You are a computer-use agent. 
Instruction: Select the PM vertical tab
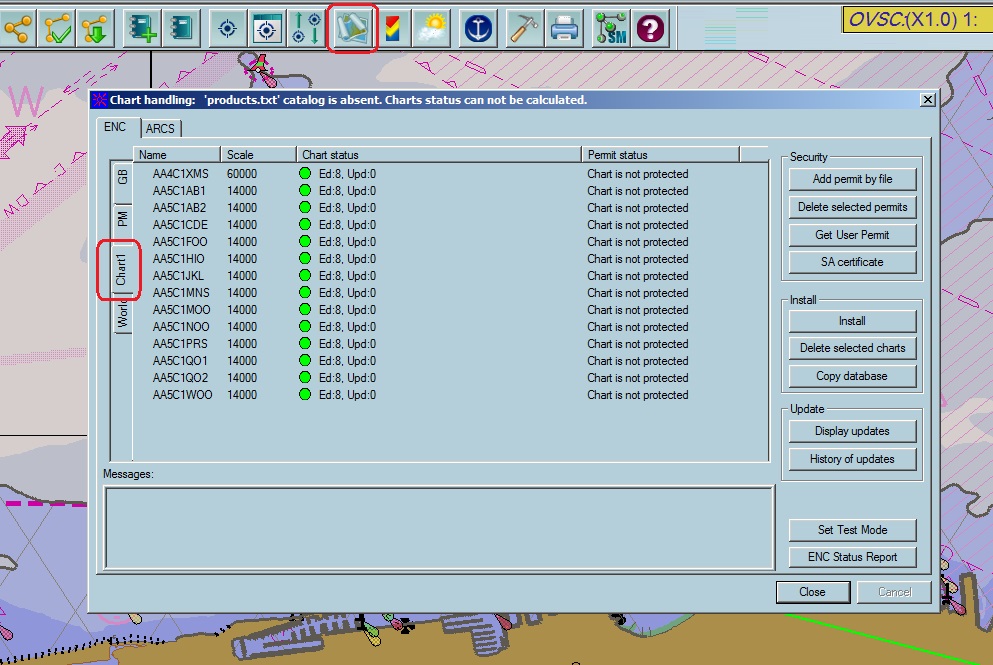(122, 217)
